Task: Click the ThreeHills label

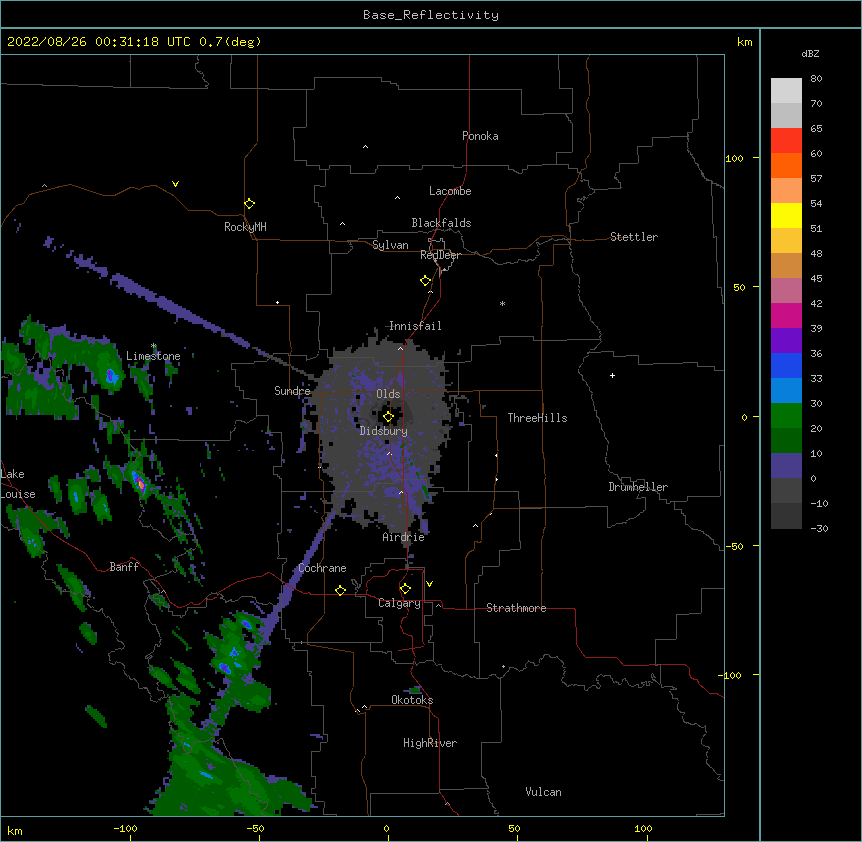Action: (x=537, y=418)
